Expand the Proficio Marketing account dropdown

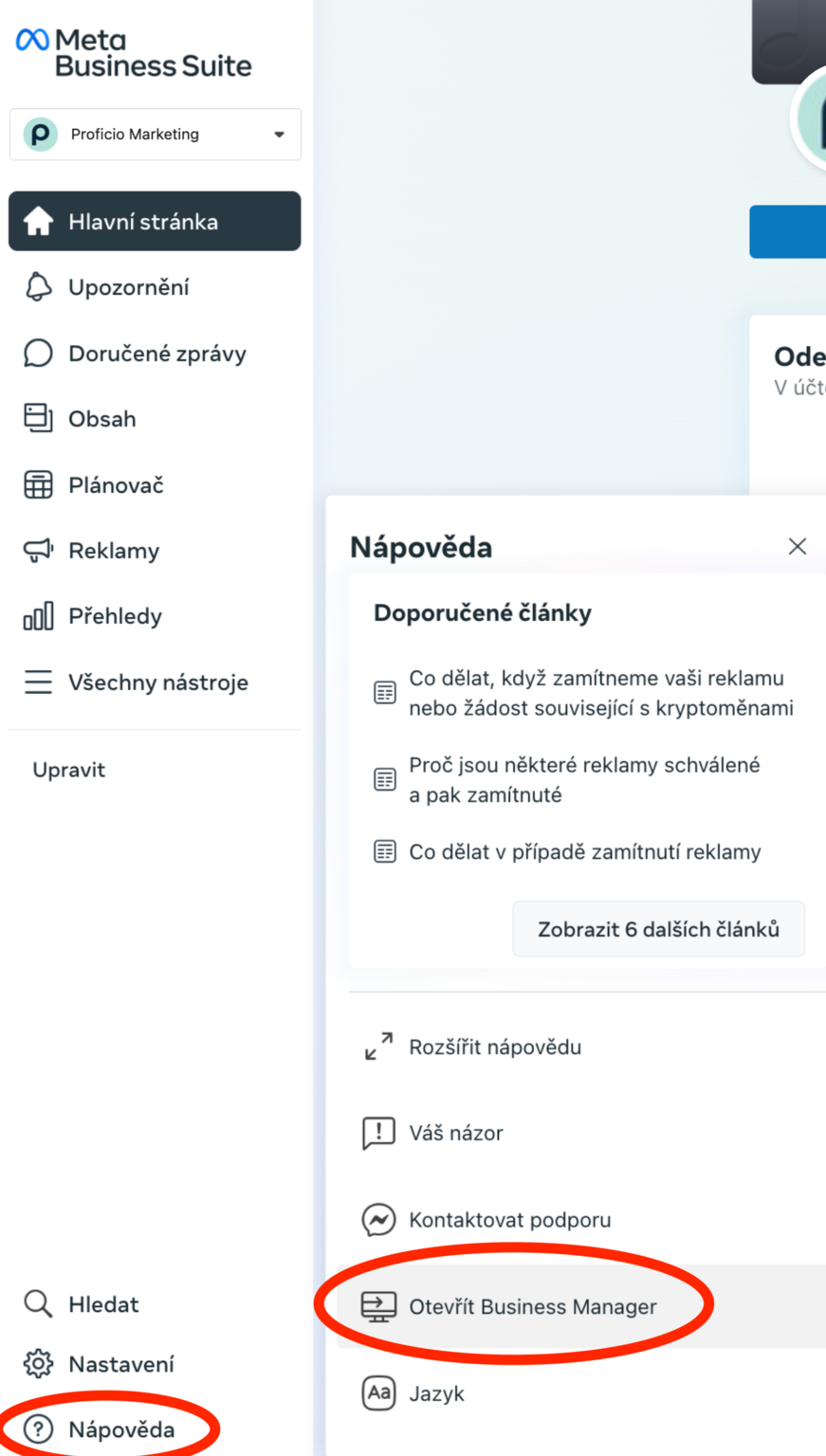(x=156, y=135)
